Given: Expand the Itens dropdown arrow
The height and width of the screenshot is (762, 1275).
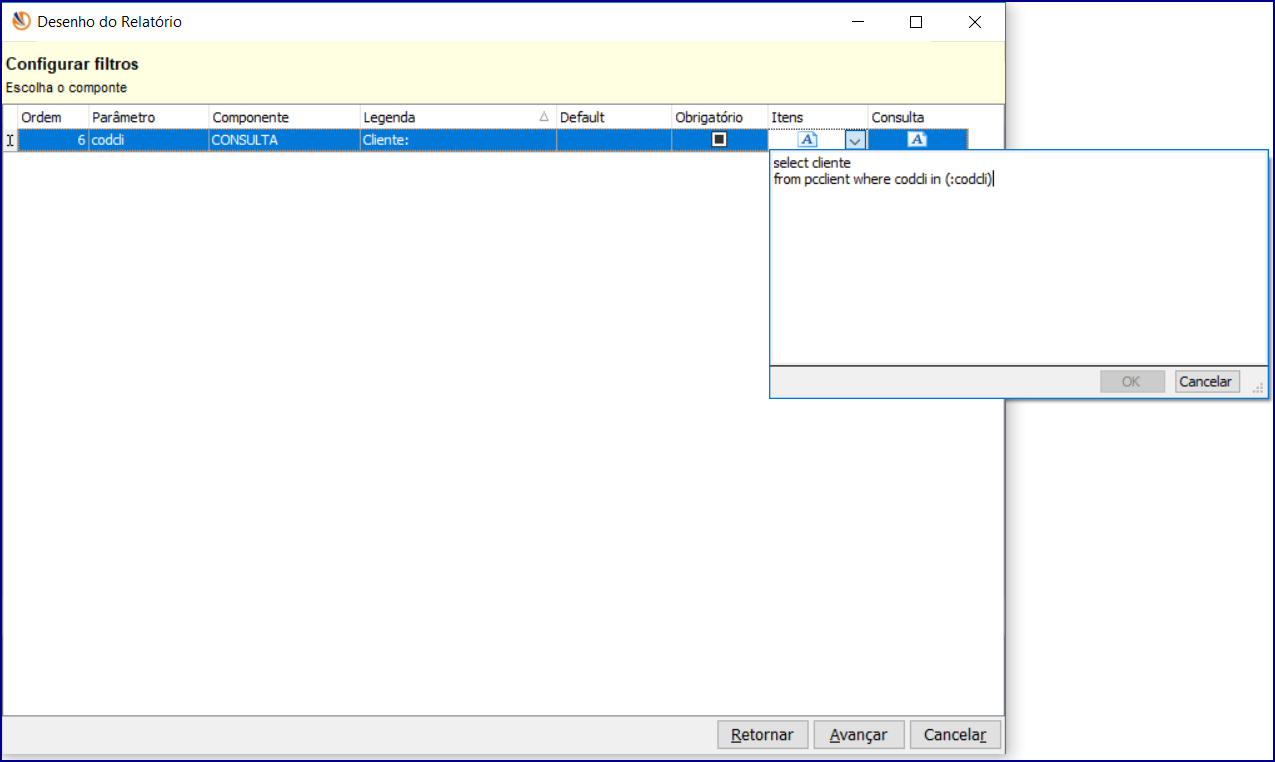Looking at the screenshot, I should coord(855,141).
